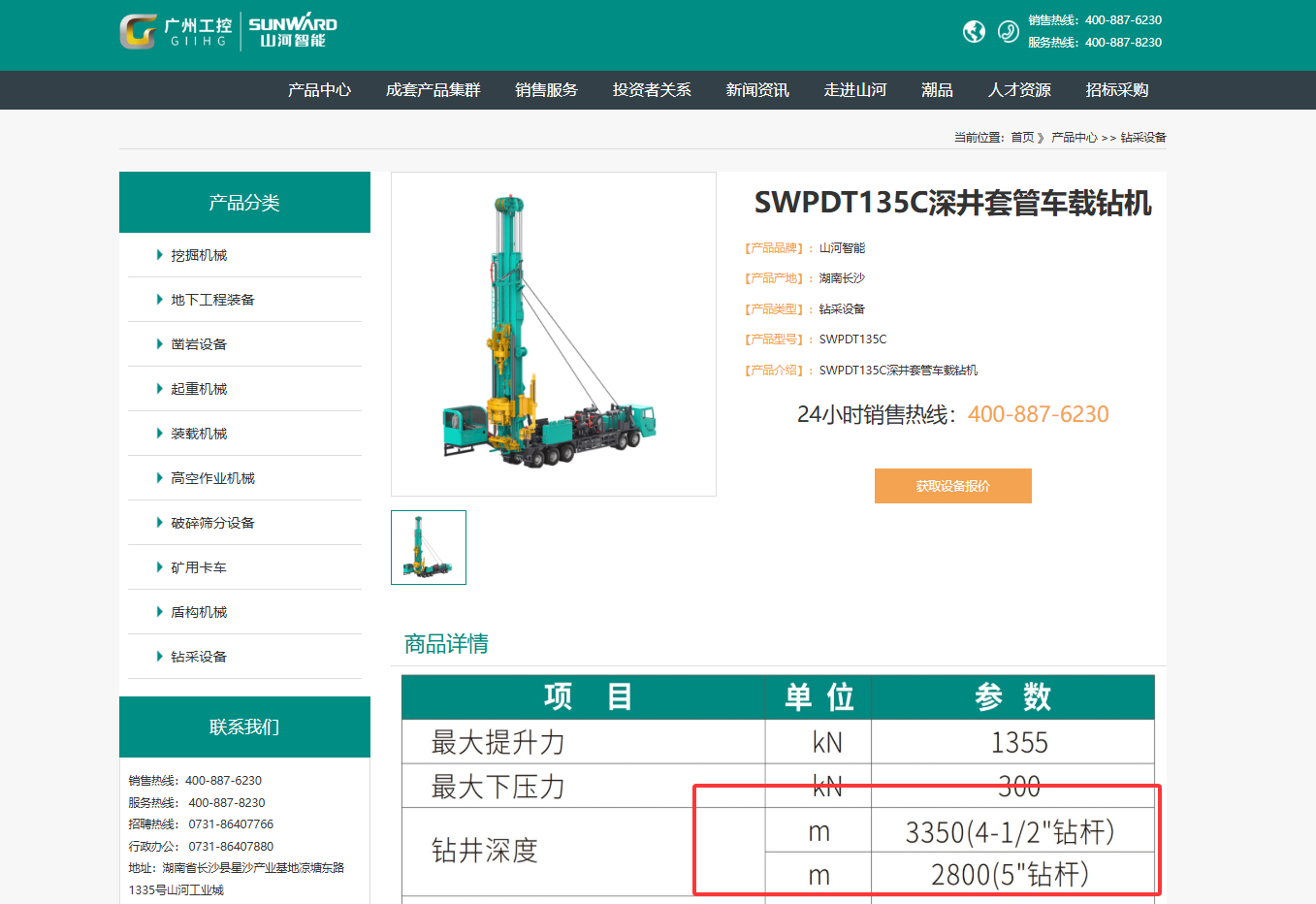1316x904 pixels.
Task: Open 走进山河 menu
Action: pyautogui.click(x=855, y=90)
